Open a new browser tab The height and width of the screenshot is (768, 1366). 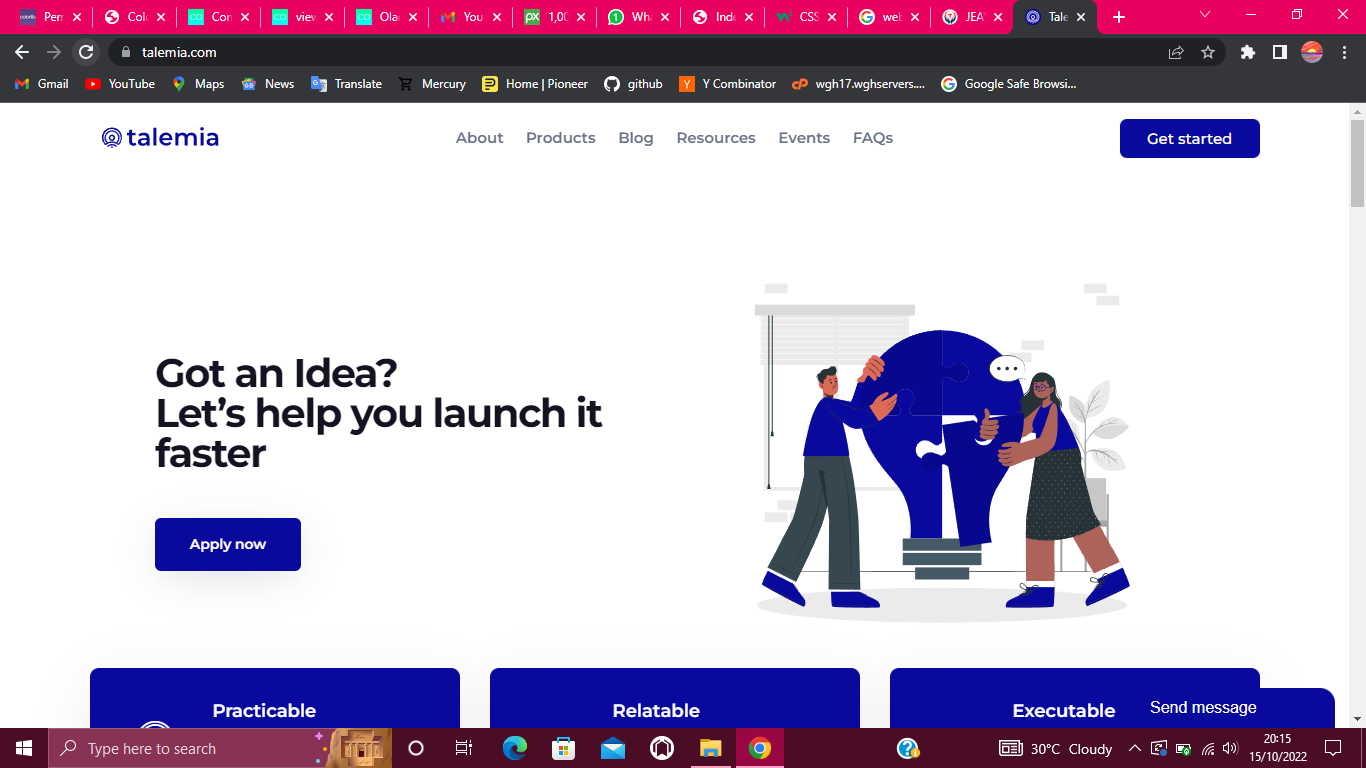pyautogui.click(x=1119, y=17)
